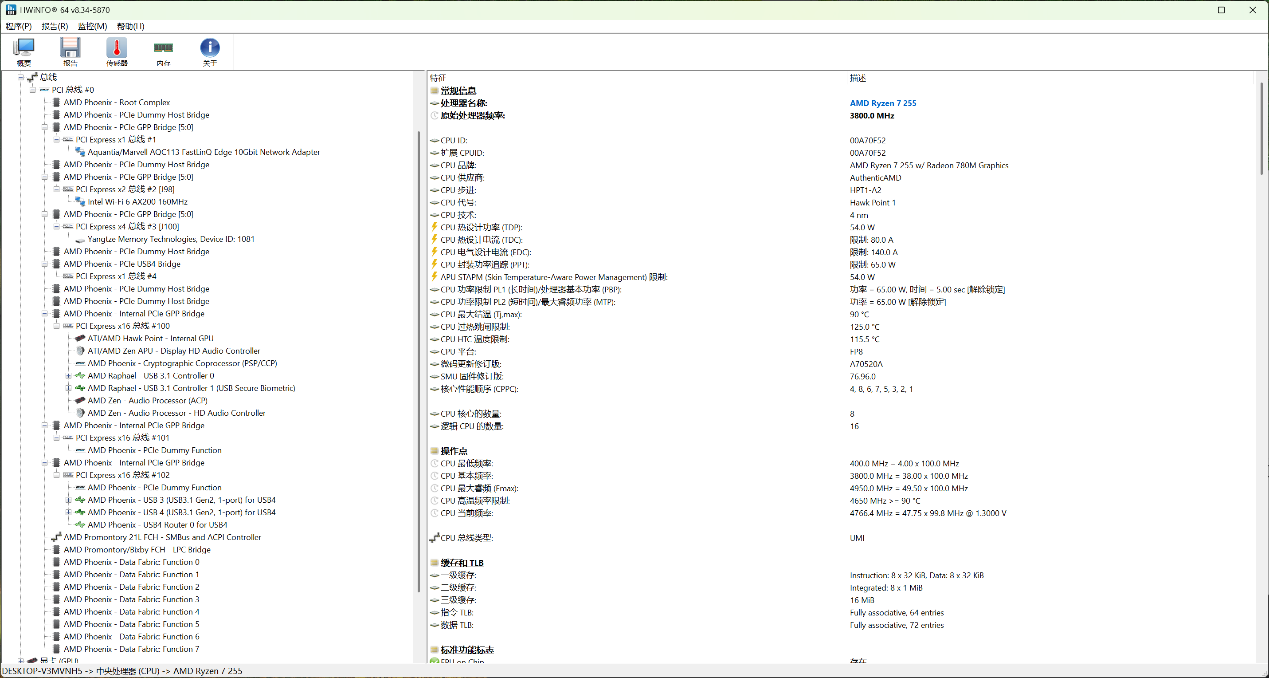Select the Display HD Audio Controller speaker icon
The image size is (1269, 678).
click(x=80, y=351)
